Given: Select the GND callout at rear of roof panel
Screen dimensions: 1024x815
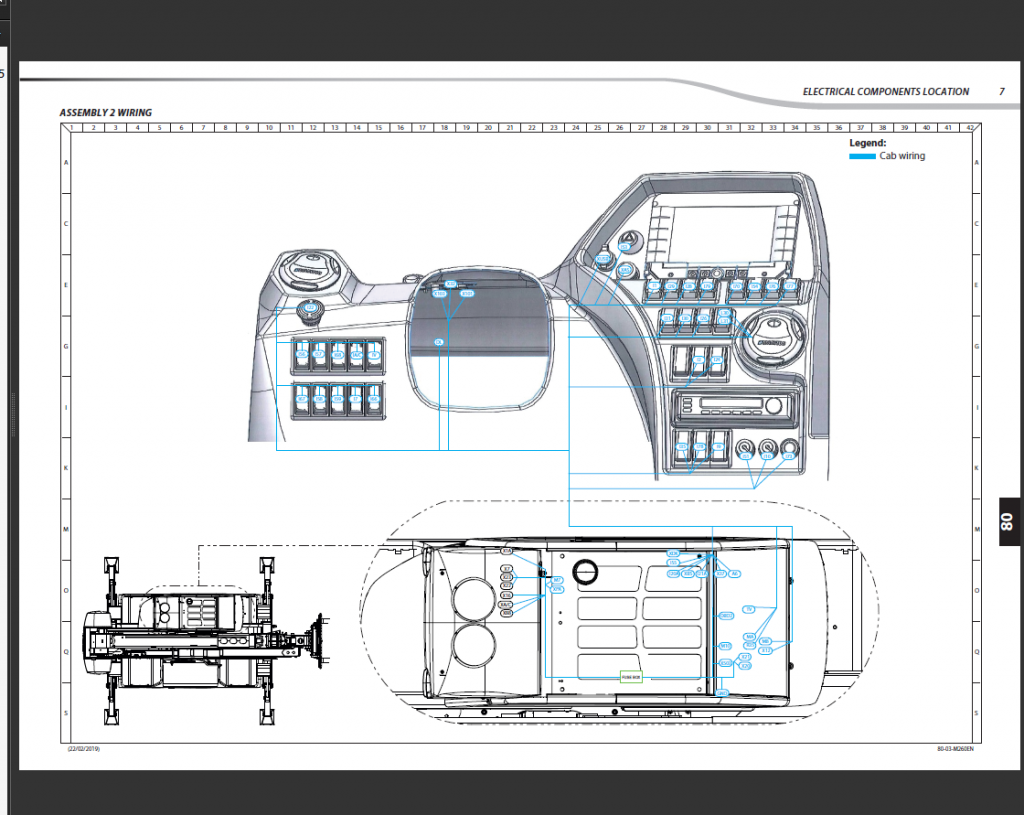Looking at the screenshot, I should click(722, 693).
